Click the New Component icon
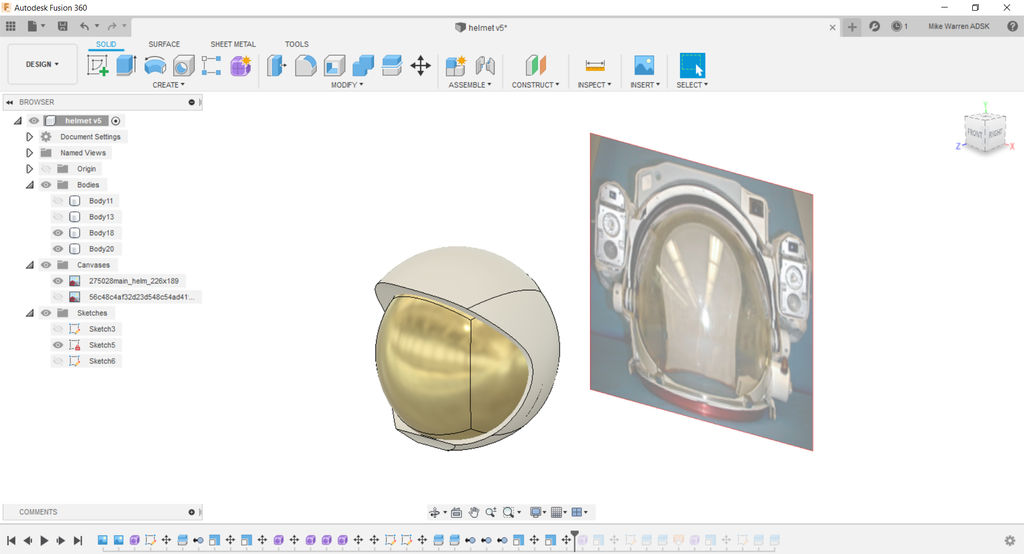1024x554 pixels. tap(456, 65)
